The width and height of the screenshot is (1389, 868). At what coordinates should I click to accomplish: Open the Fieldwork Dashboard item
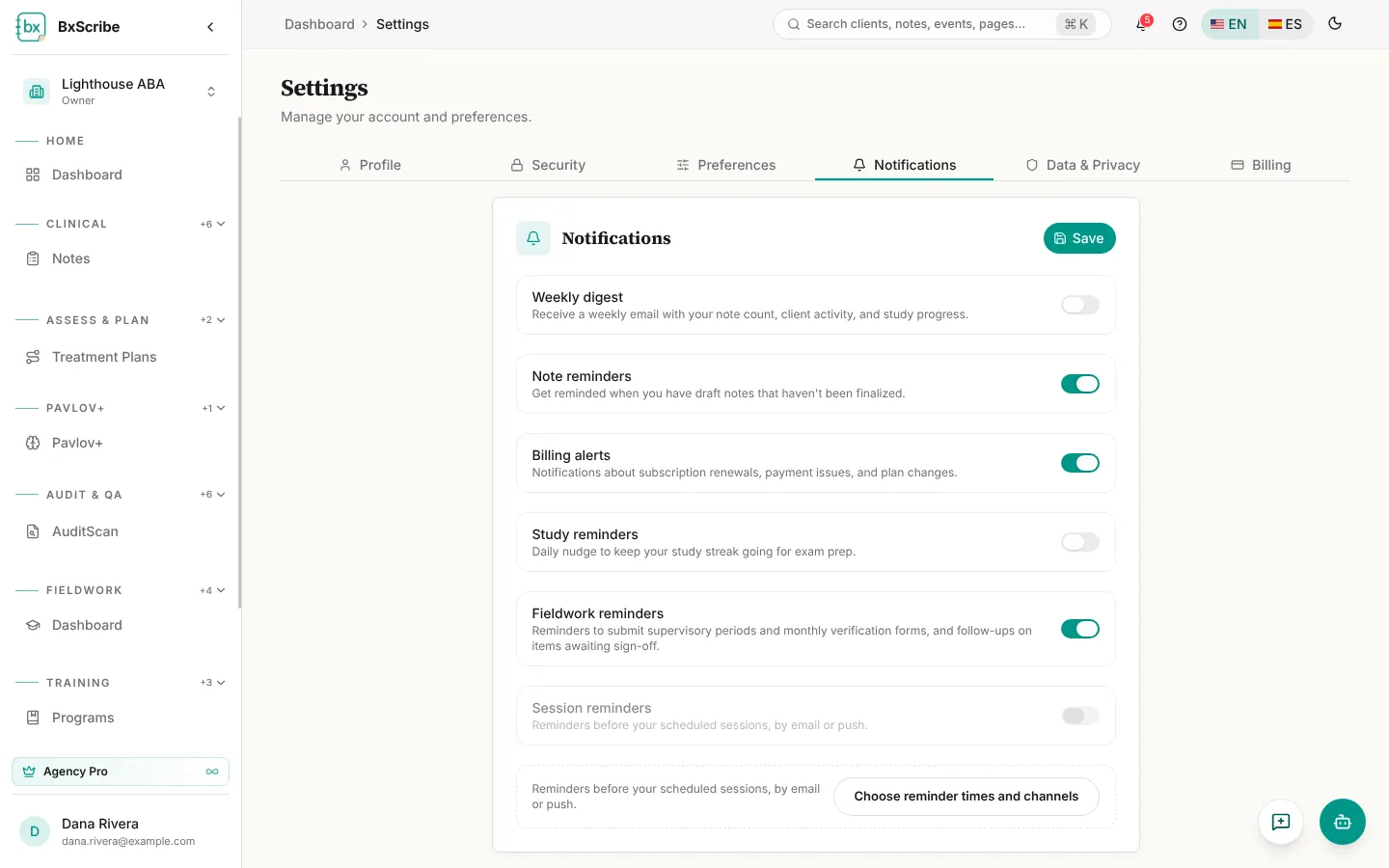coord(121,625)
